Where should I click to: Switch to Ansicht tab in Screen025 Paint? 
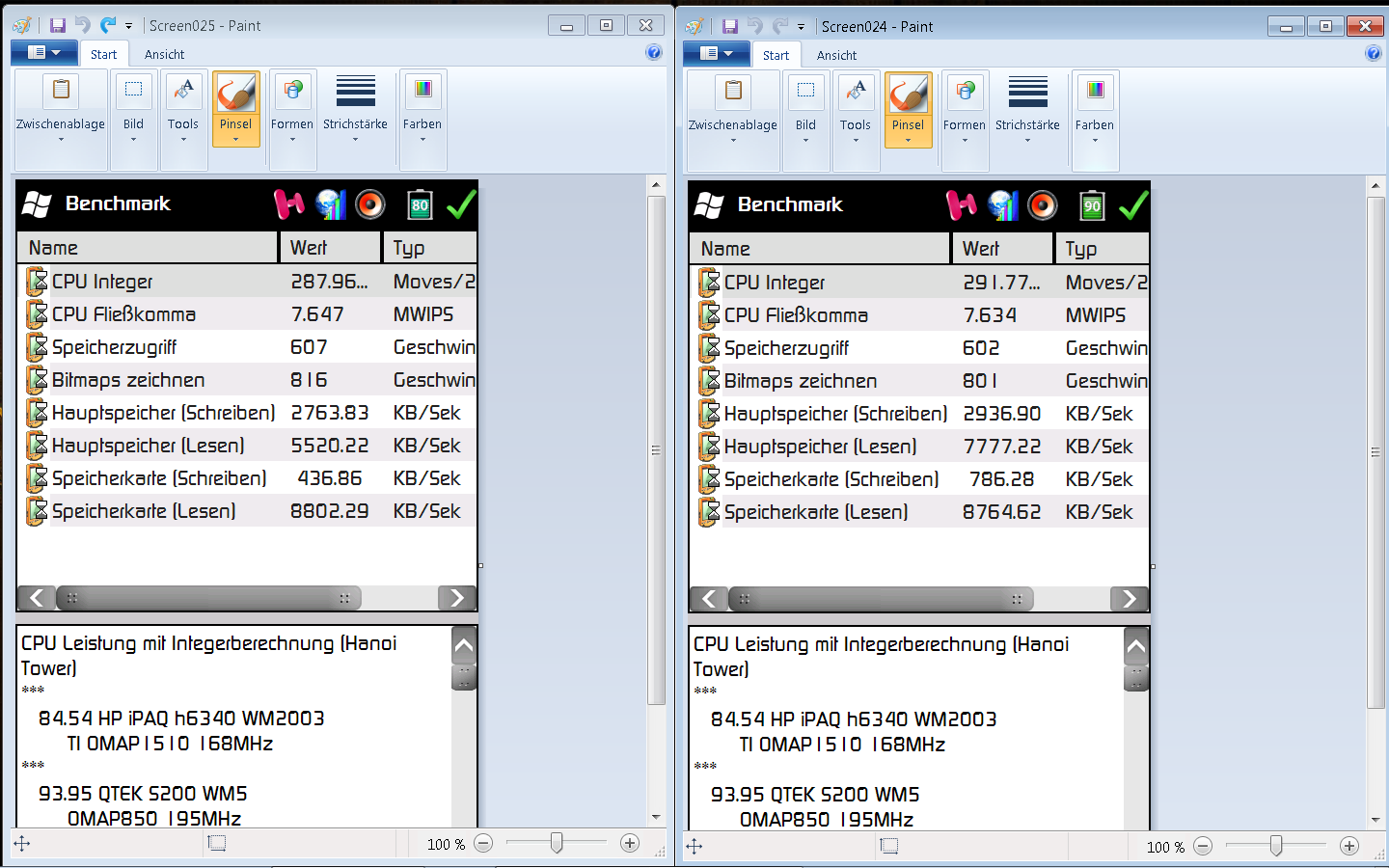coord(164,54)
